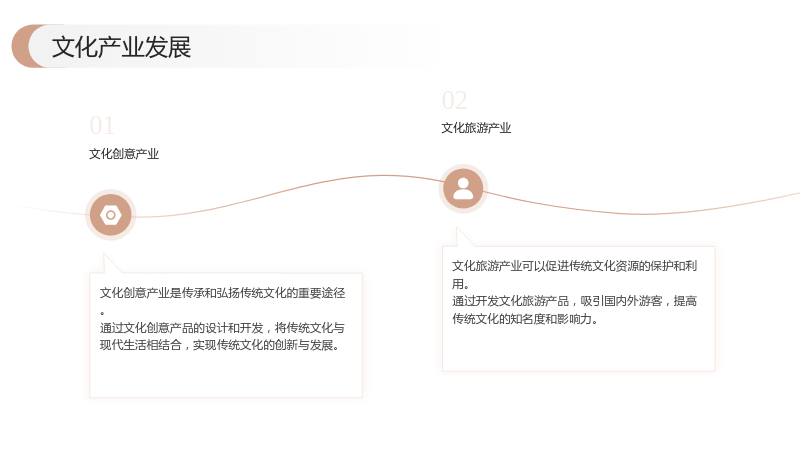
Task: Click the right text box about 文化旅游产业
Action: click(x=579, y=309)
